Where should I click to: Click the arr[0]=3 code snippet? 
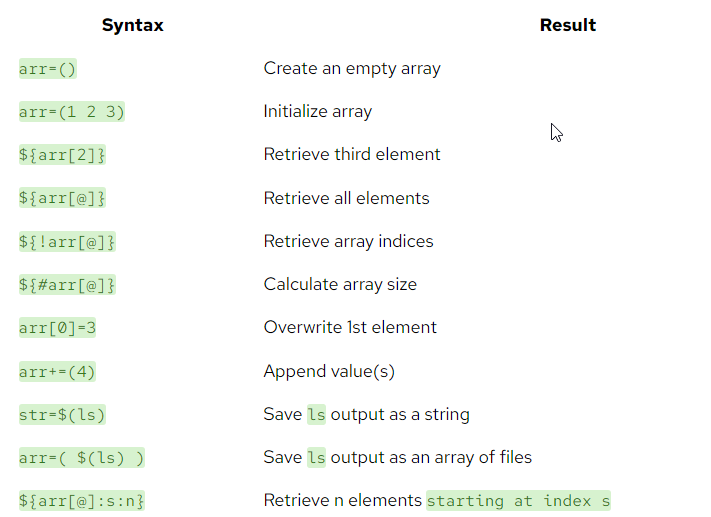[x=57, y=327]
